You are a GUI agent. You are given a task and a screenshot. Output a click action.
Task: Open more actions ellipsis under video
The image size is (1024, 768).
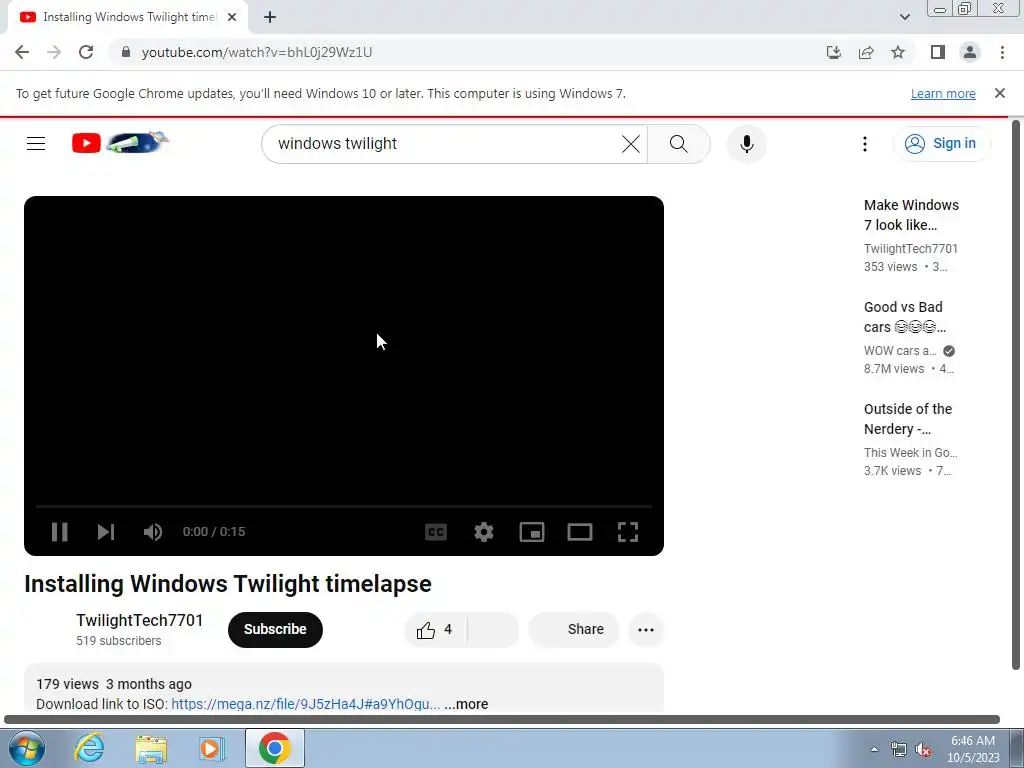[646, 630]
